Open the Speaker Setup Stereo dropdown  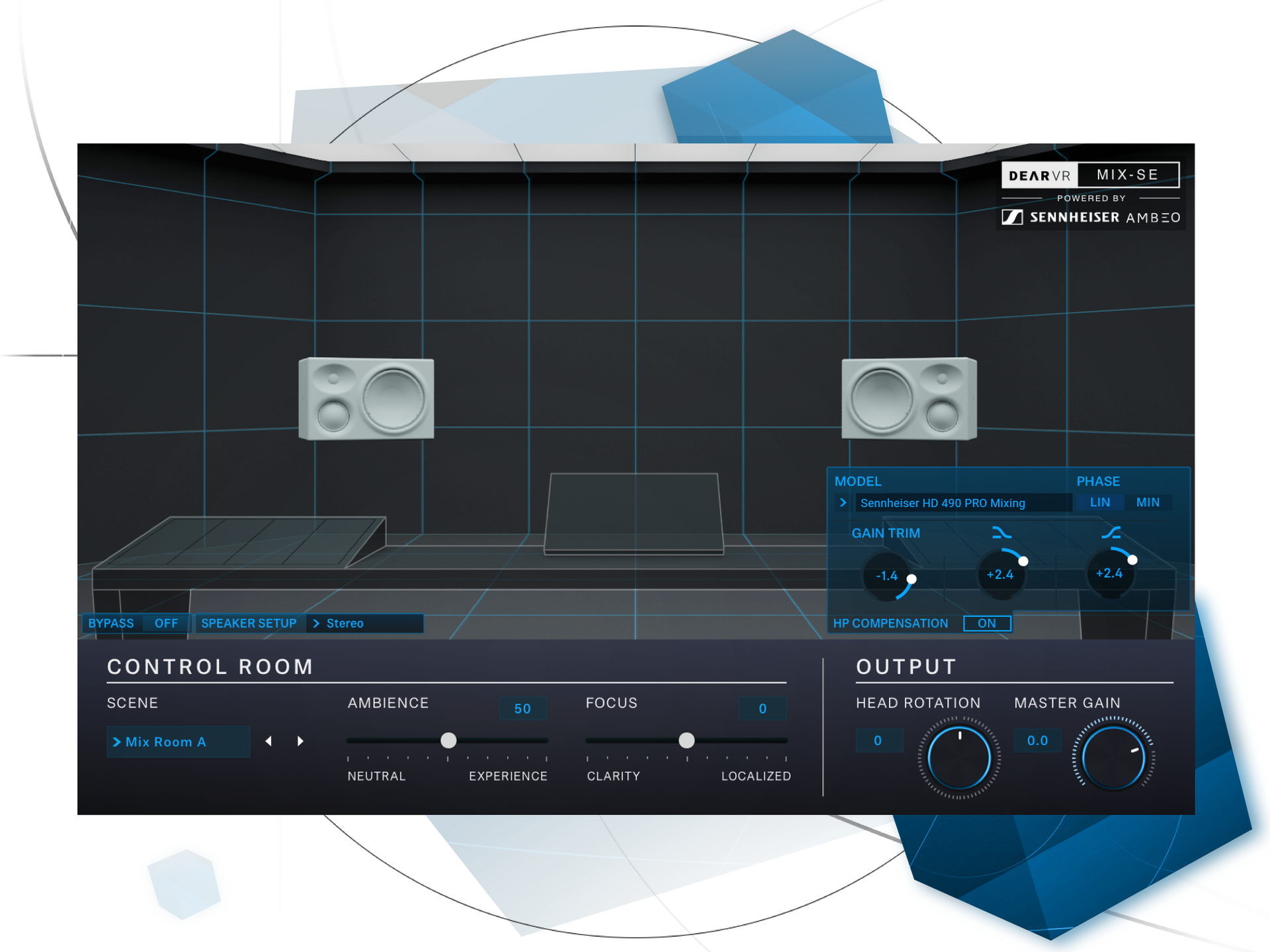365,623
